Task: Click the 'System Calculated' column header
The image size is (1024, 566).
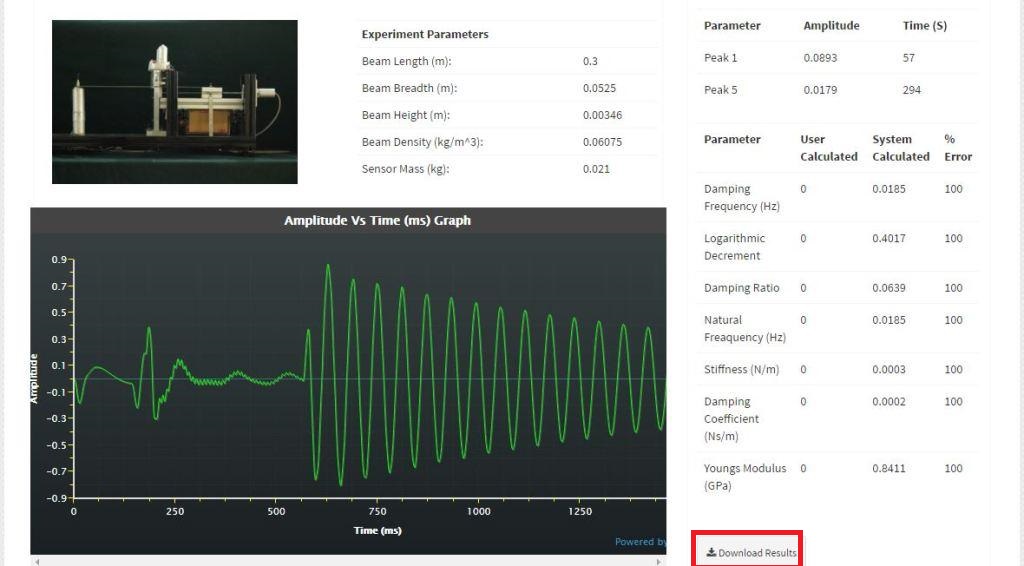Action: (901, 148)
